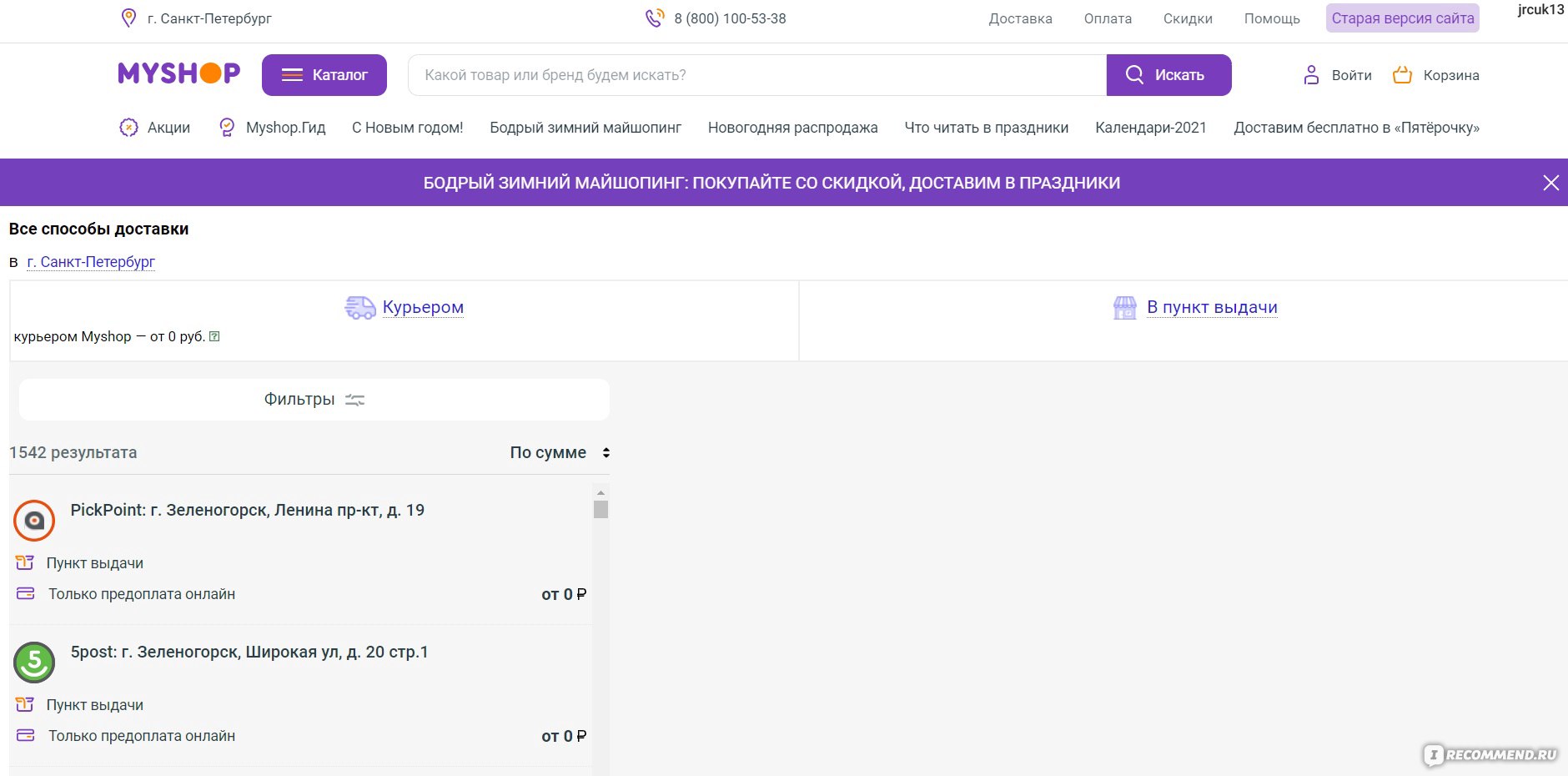Image resolution: width=1568 pixels, height=776 pixels.
Task: Click the PickPoint logo icon
Action: (x=34, y=520)
